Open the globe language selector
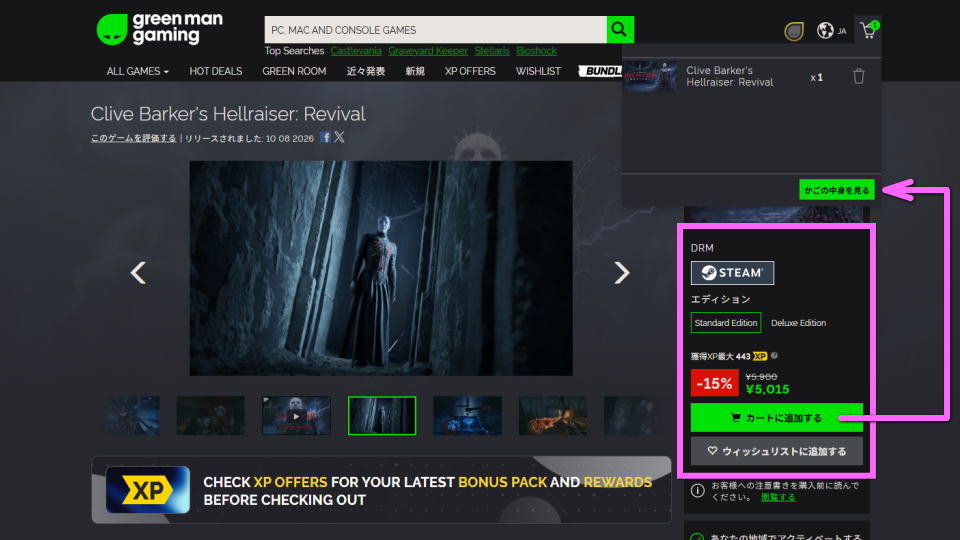Screen dimensions: 960x540 pyautogui.click(x=825, y=30)
